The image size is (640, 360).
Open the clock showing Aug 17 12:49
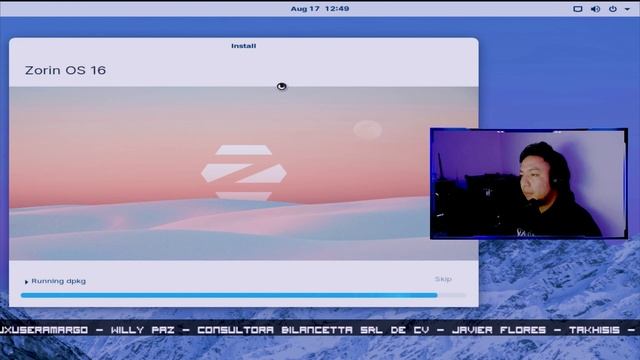[x=320, y=9]
